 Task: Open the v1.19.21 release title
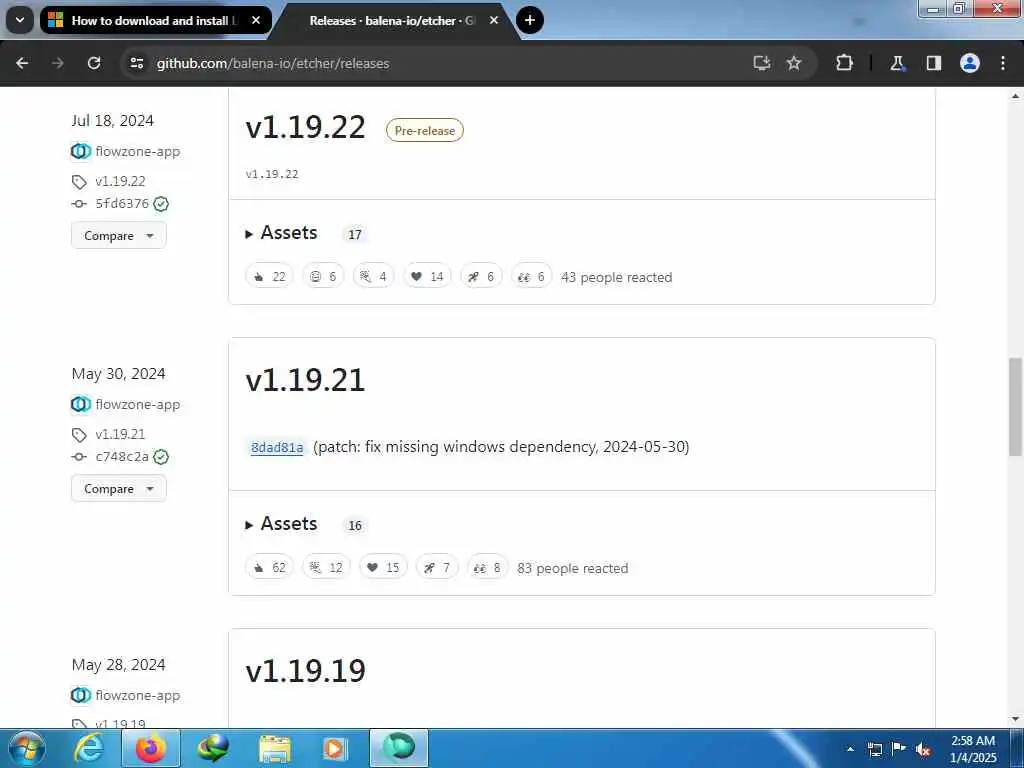tap(305, 380)
